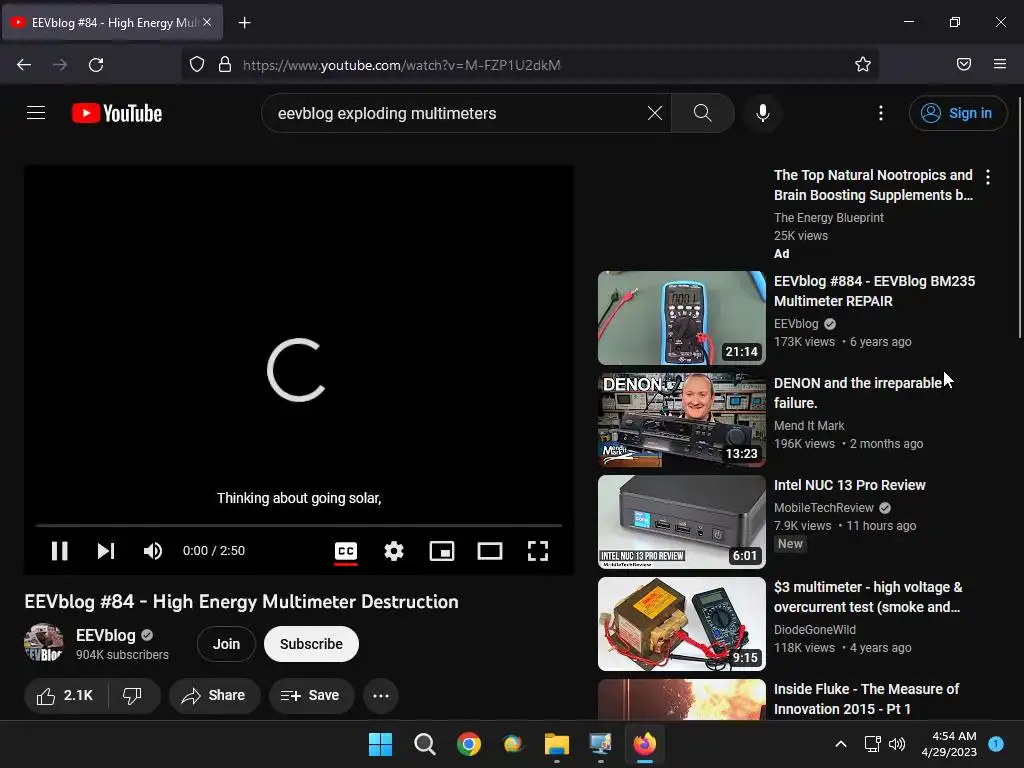Go to YouTube home via logo
The height and width of the screenshot is (768, 1024).
click(x=117, y=113)
